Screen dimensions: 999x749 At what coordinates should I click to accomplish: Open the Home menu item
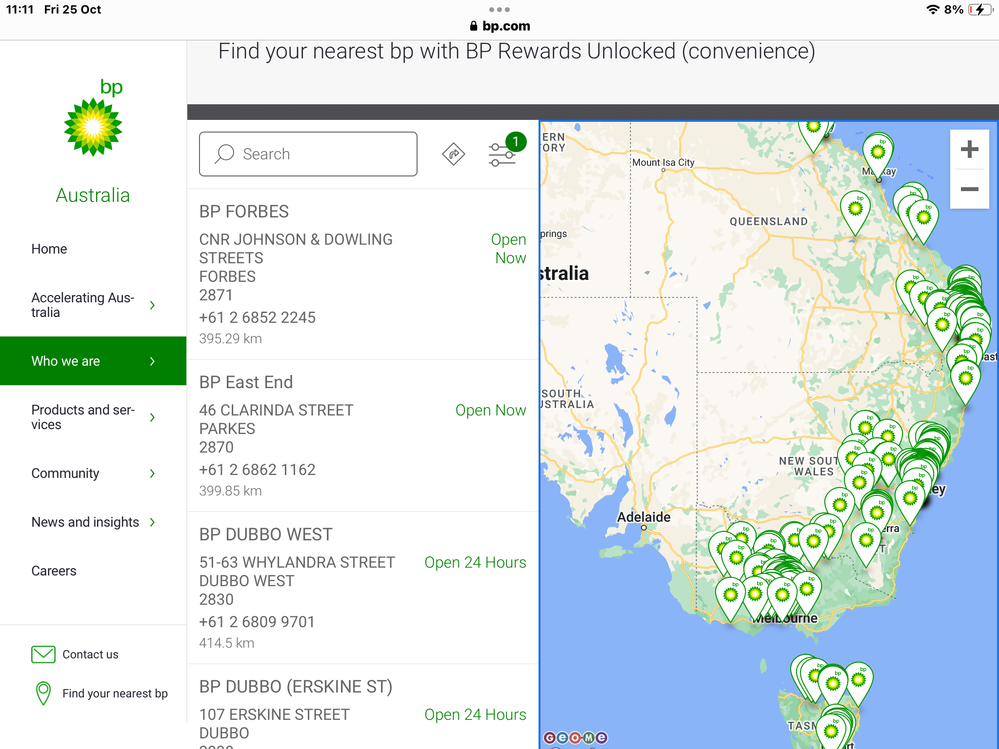(49, 249)
